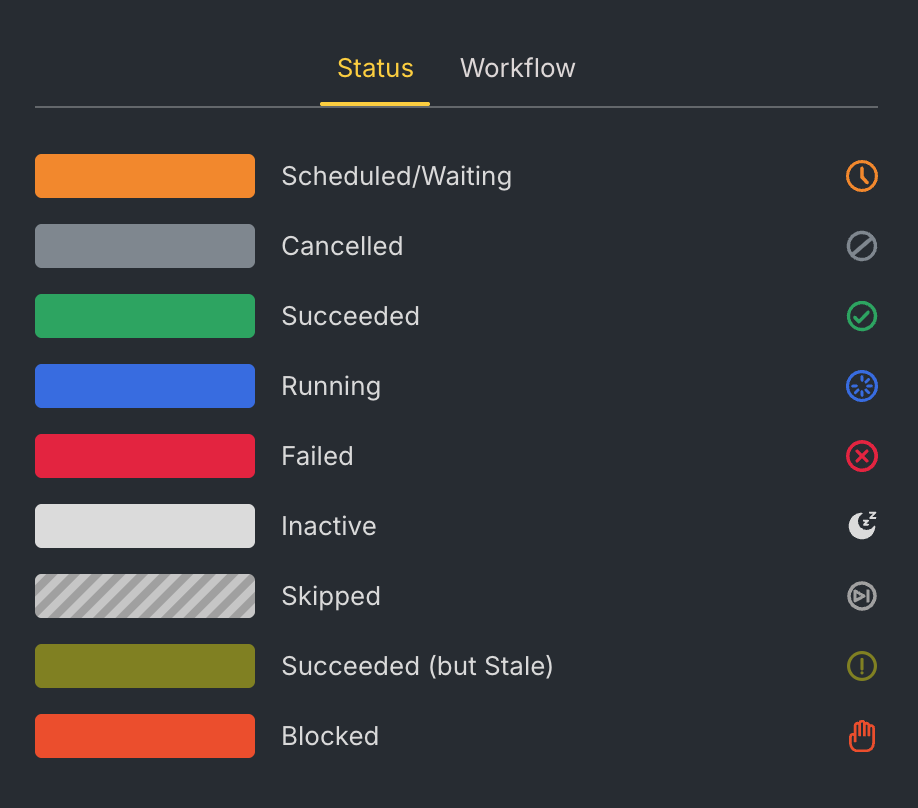
Task: Click the striped Skipped color swatch
Action: 144,596
